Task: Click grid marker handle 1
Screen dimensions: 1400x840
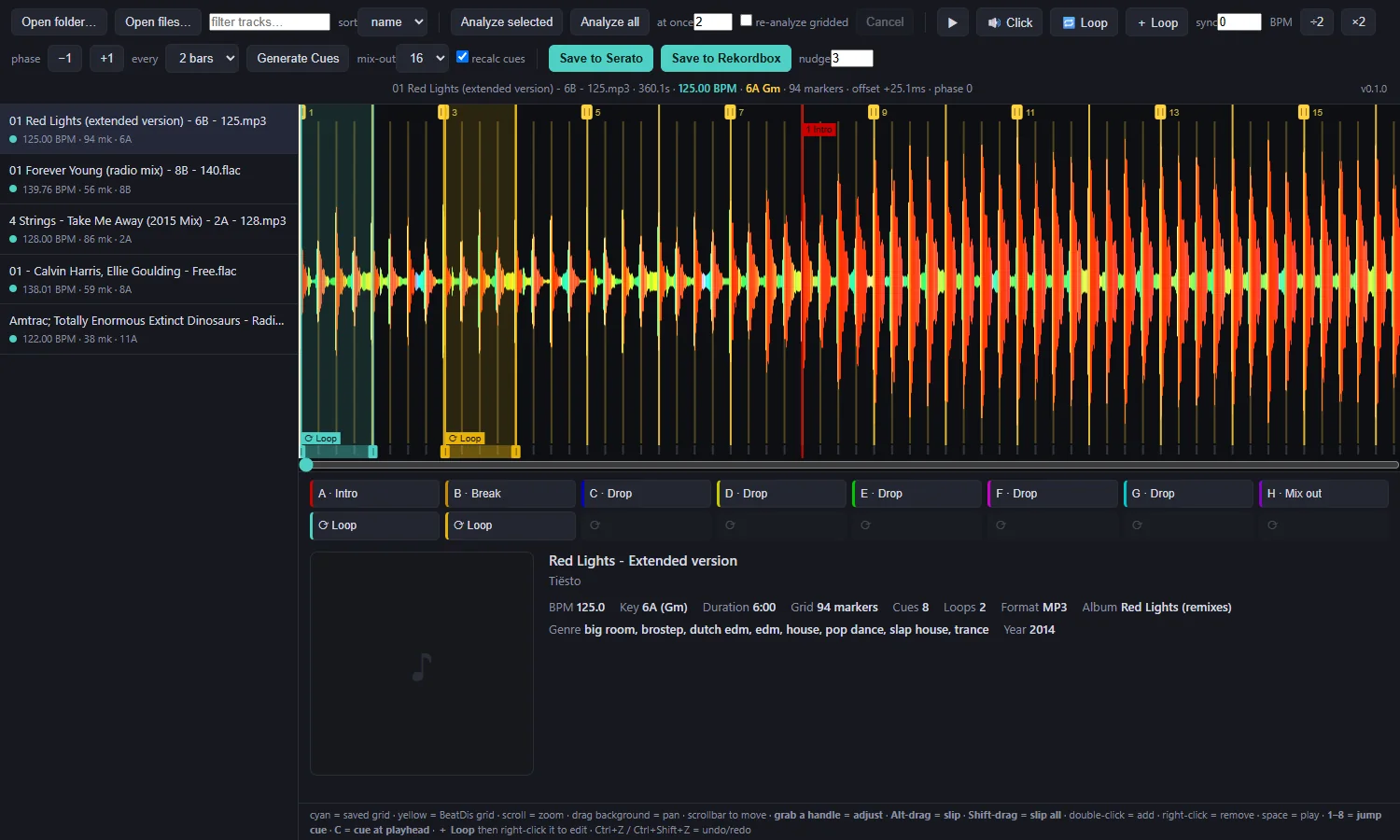Action: pyautogui.click(x=302, y=112)
